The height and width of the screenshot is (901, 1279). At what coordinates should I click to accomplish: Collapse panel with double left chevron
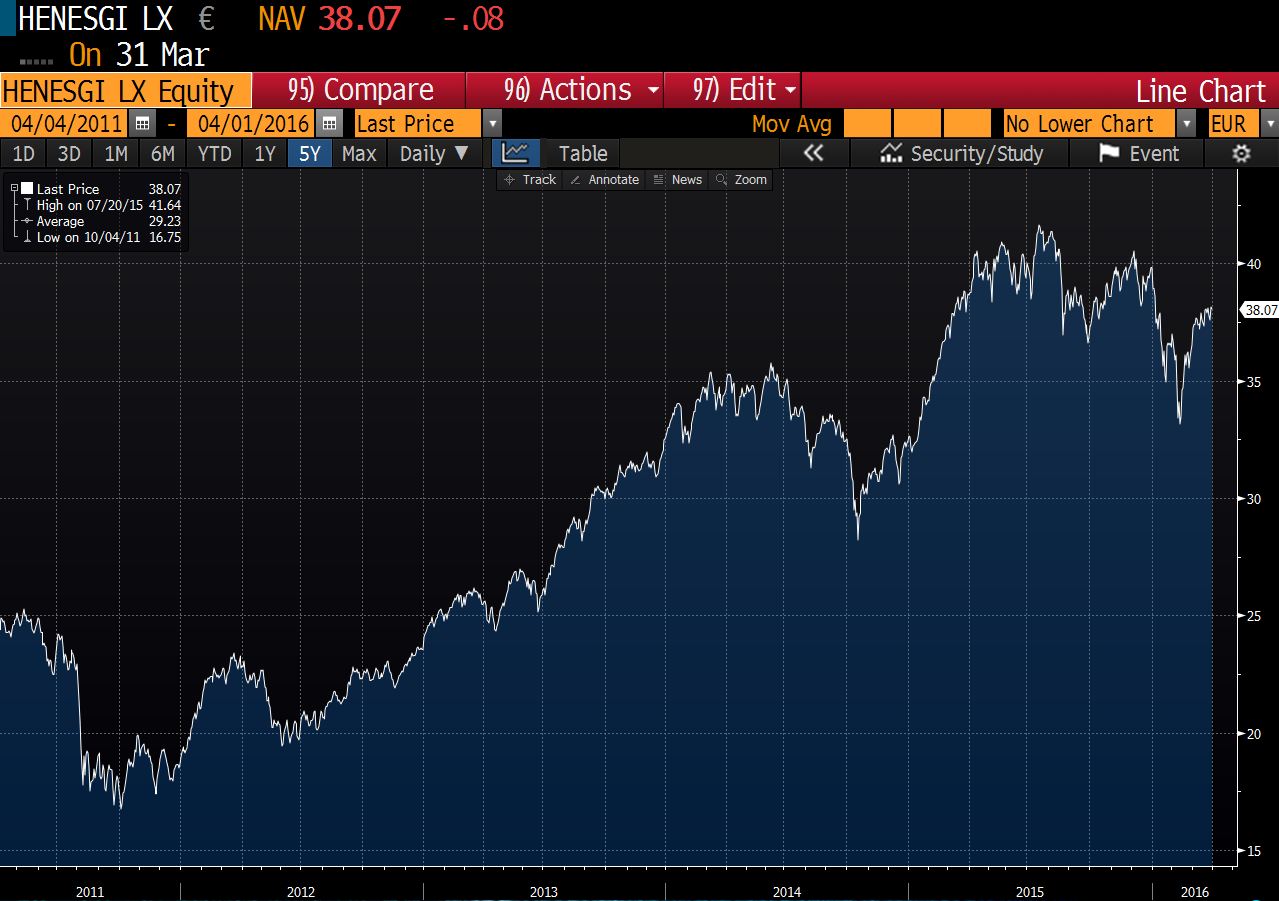pyautogui.click(x=813, y=153)
